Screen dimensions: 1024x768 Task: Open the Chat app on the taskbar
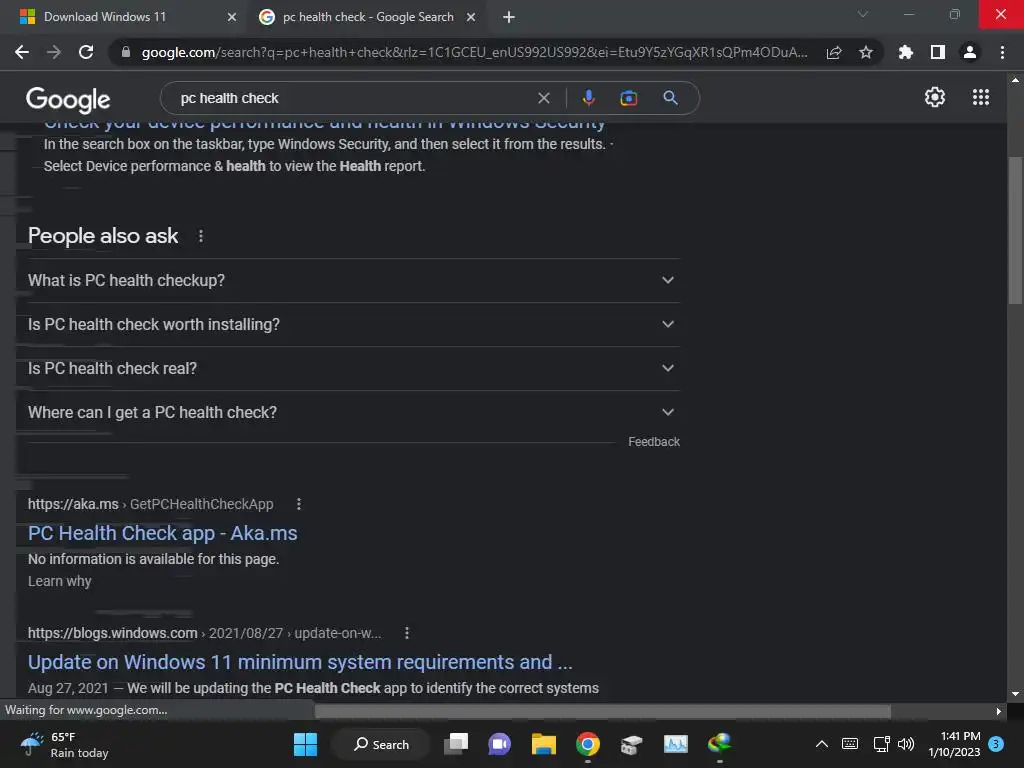tap(500, 744)
